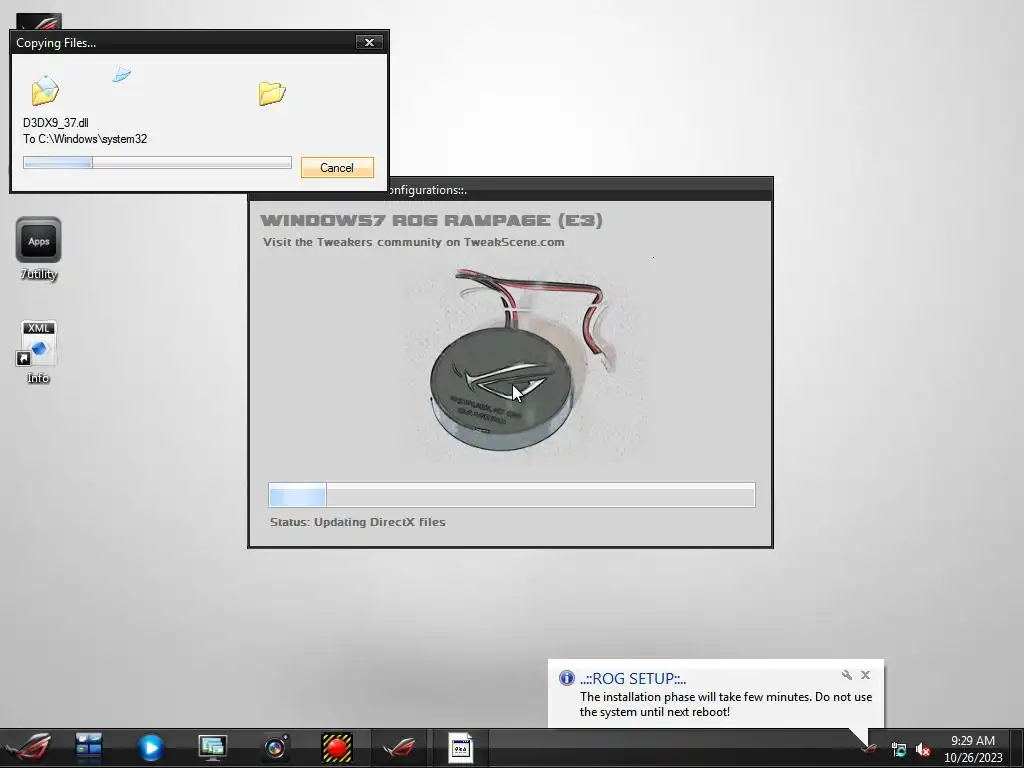Click the TweakScene.com community text
The width and height of the screenshot is (1024, 768).
tap(413, 242)
